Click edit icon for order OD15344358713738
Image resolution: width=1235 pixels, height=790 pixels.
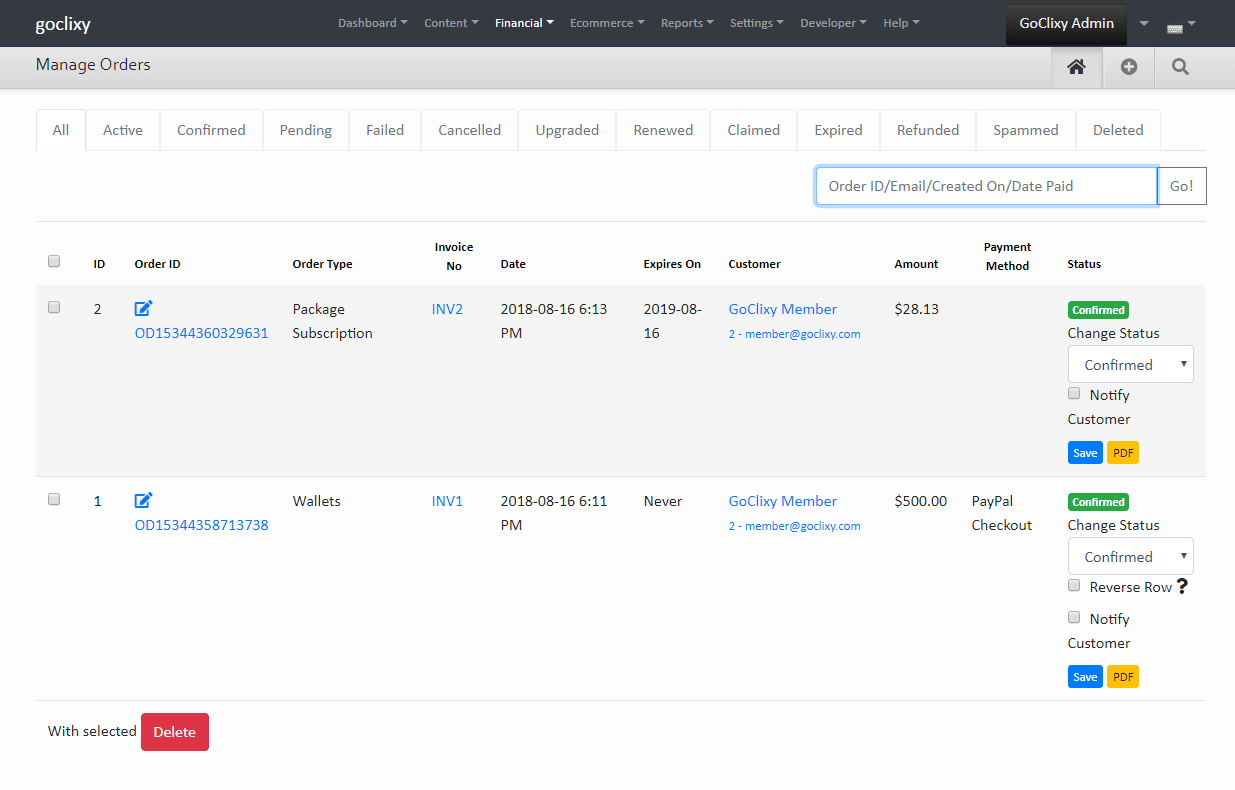[x=143, y=501]
